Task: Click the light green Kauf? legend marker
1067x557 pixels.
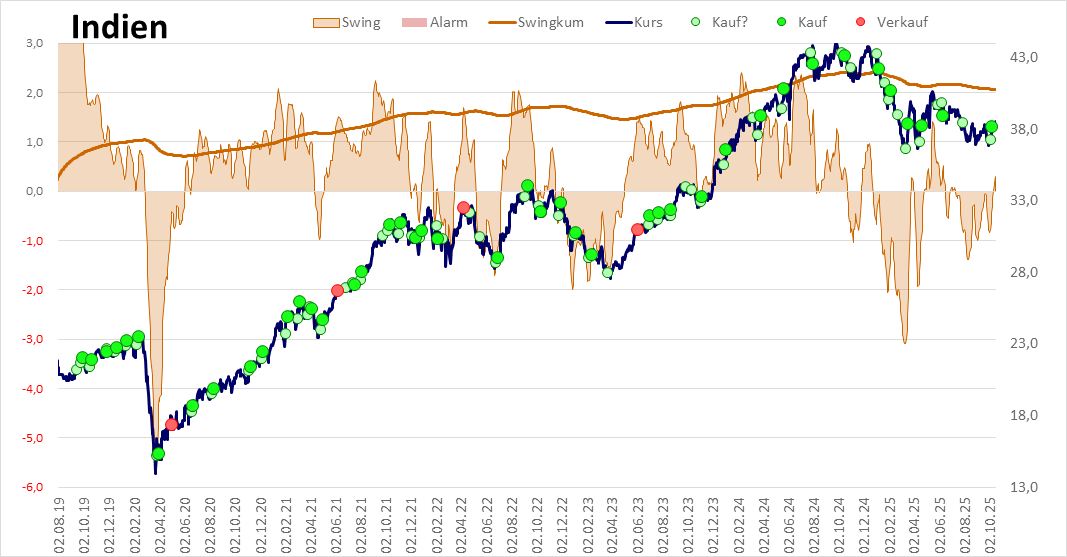Action: click(x=696, y=22)
